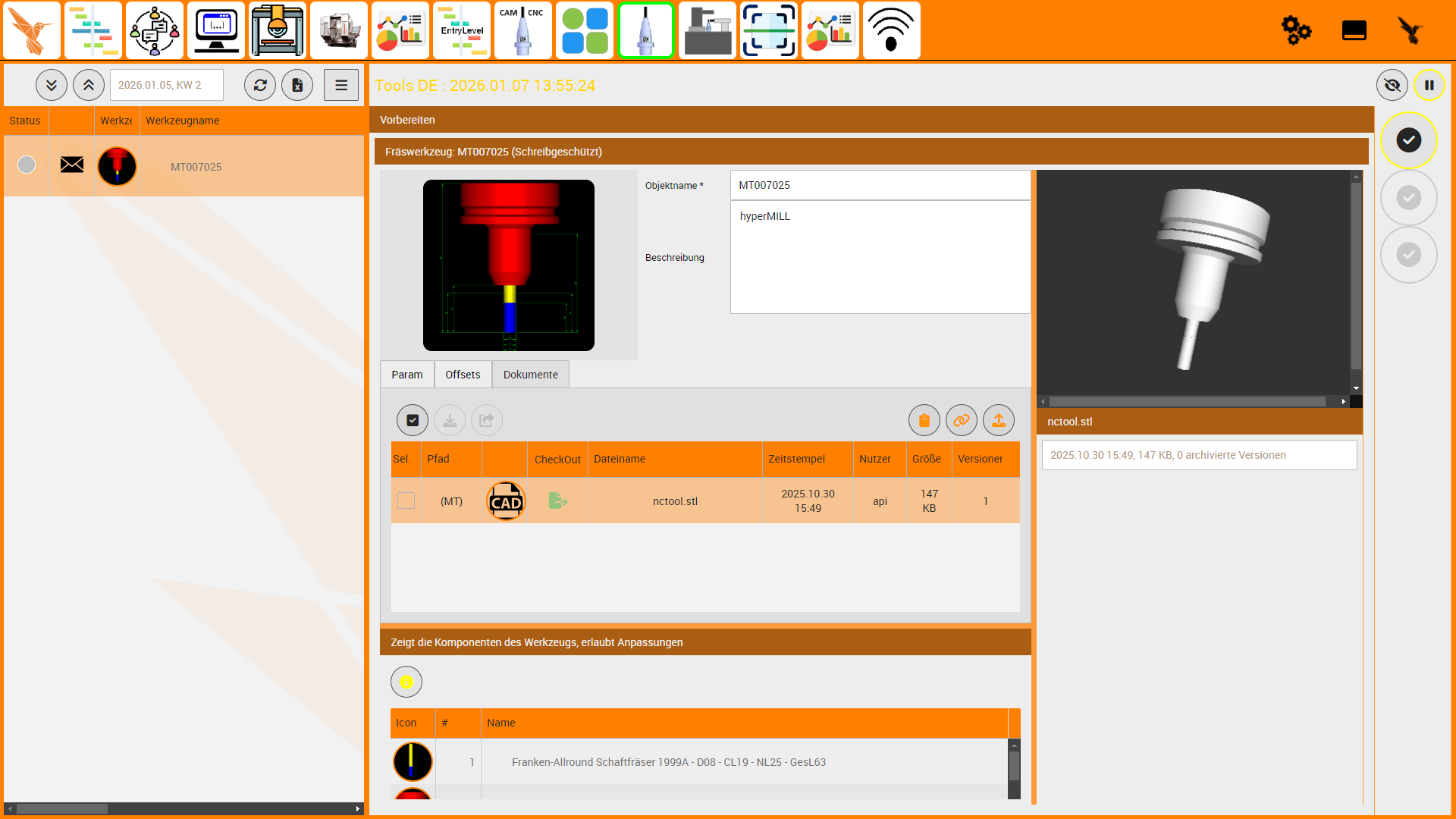Click the refresh list button
Screen dimensions: 1456x819
click(x=260, y=85)
